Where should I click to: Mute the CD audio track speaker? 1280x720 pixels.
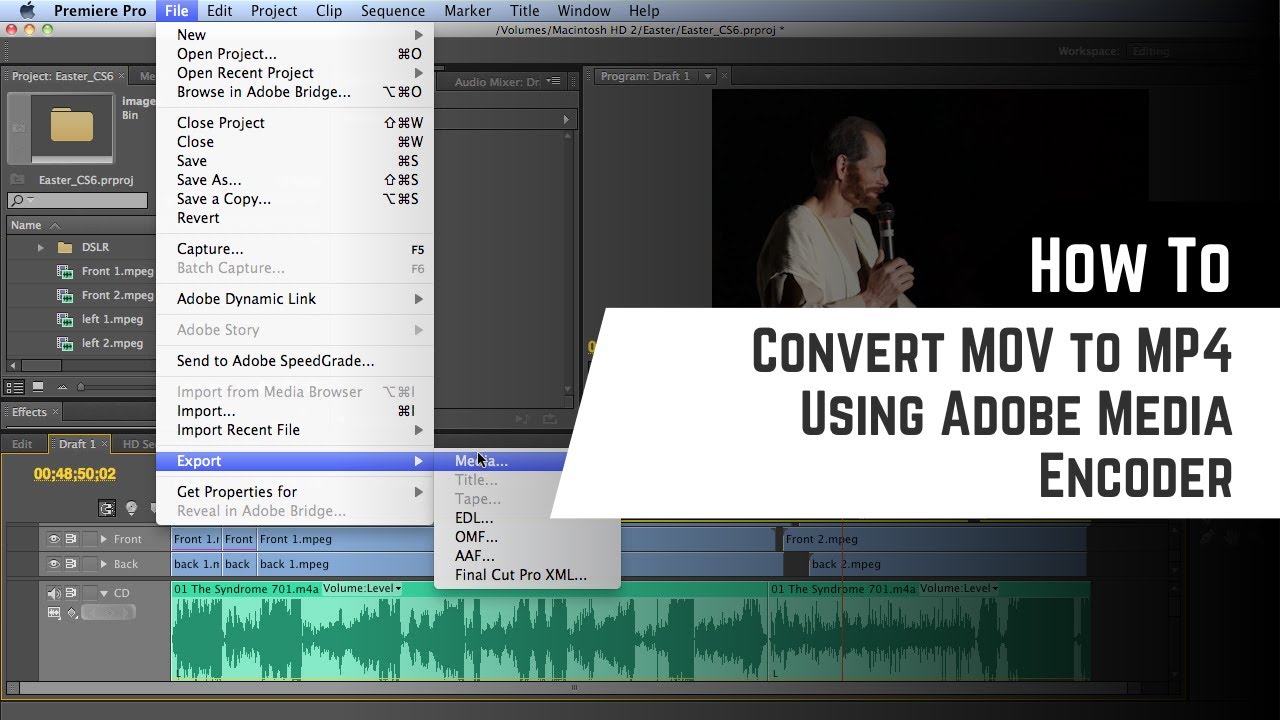click(x=54, y=593)
